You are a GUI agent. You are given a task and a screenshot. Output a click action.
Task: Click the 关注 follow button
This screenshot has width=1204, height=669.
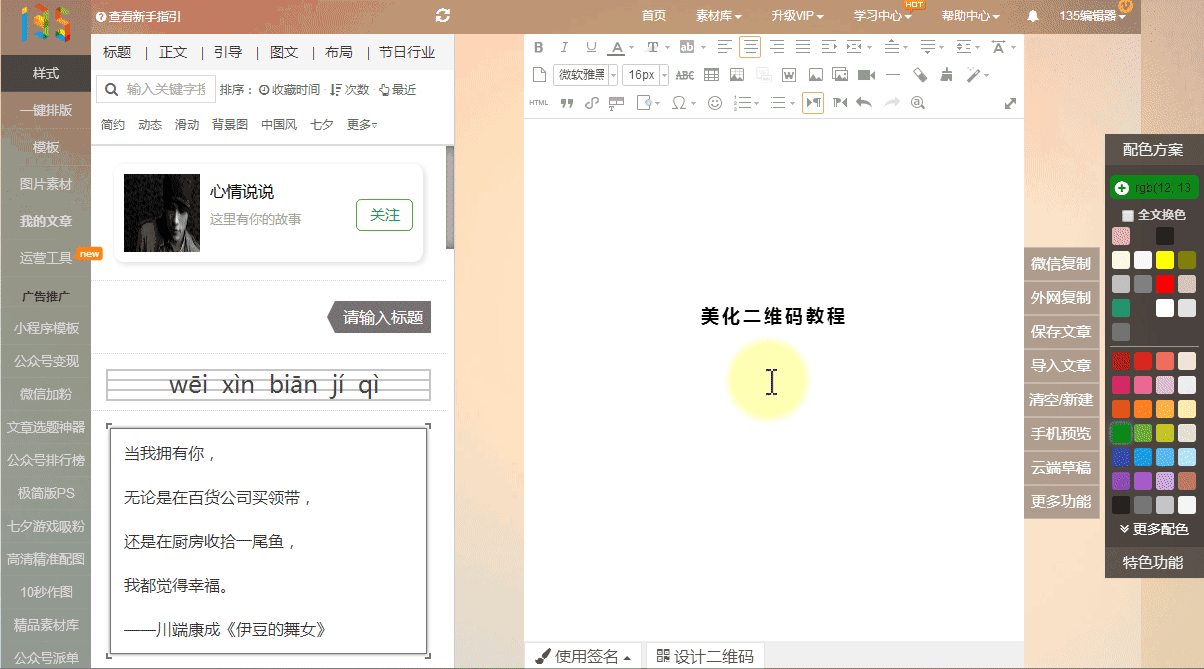pos(384,215)
